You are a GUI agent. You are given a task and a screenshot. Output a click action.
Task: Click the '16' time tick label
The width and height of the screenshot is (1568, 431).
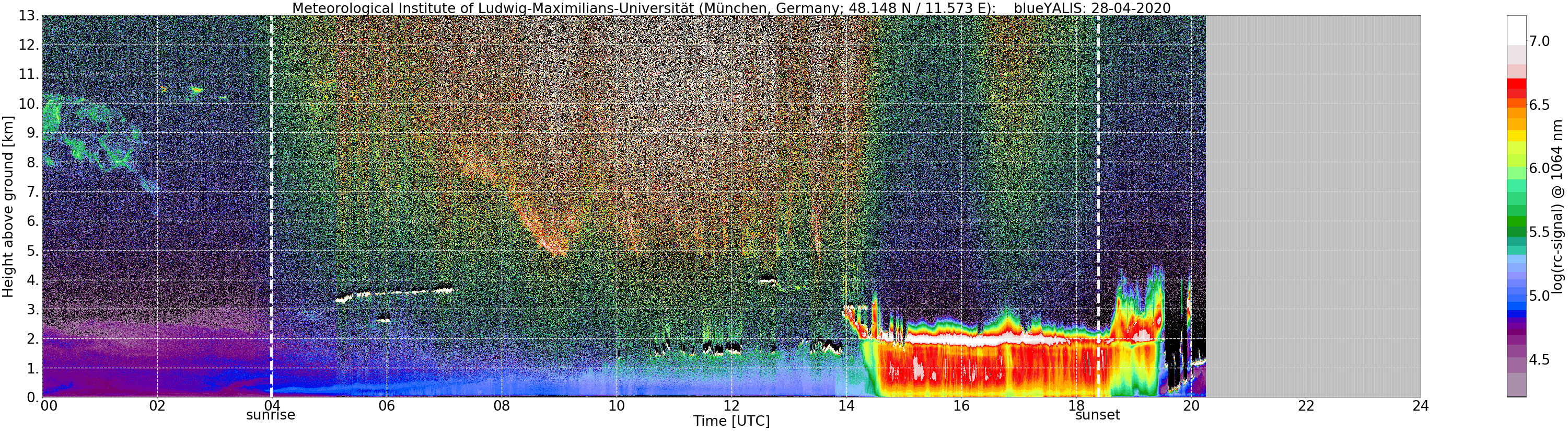961,405
